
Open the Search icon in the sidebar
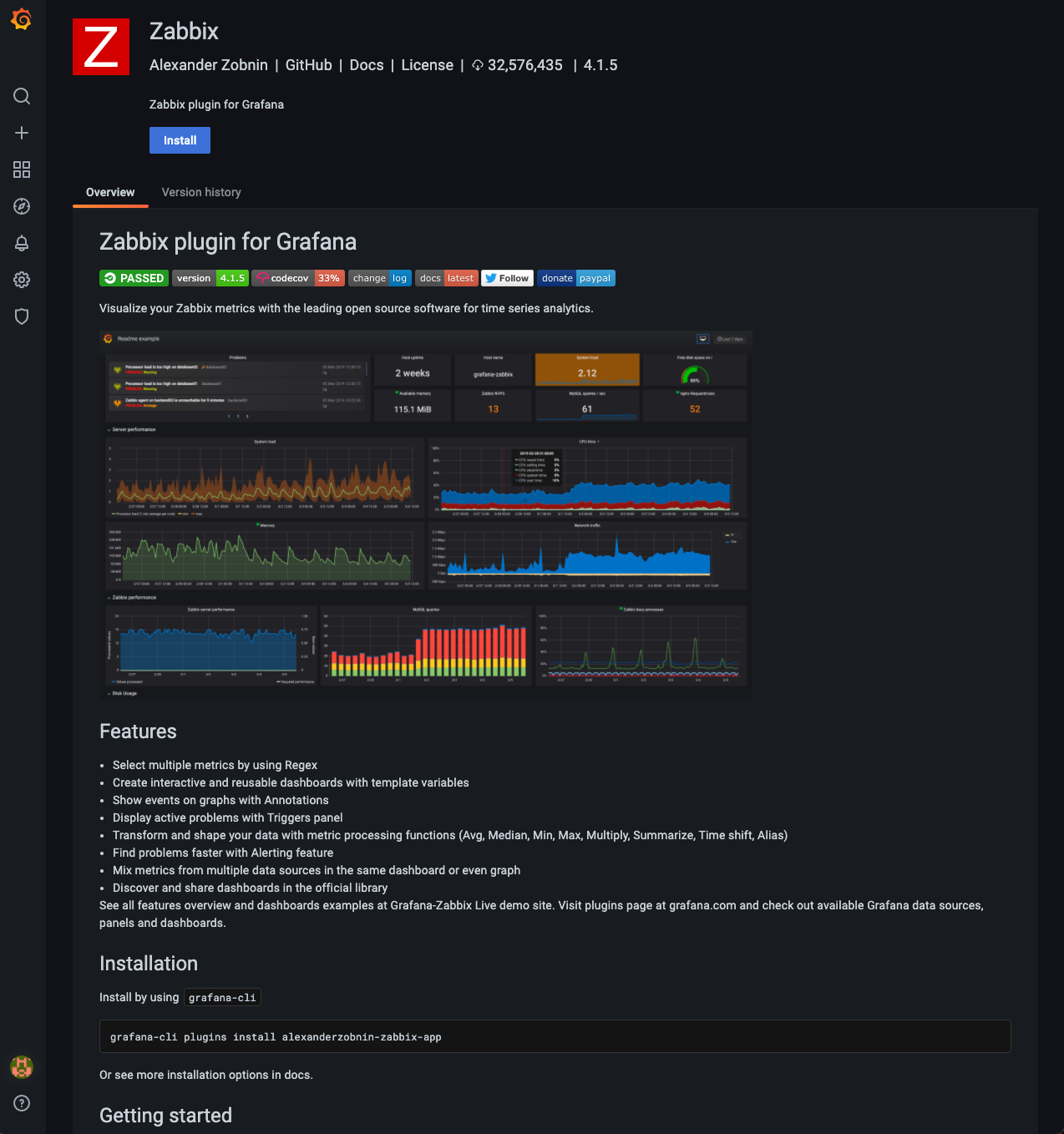21,96
